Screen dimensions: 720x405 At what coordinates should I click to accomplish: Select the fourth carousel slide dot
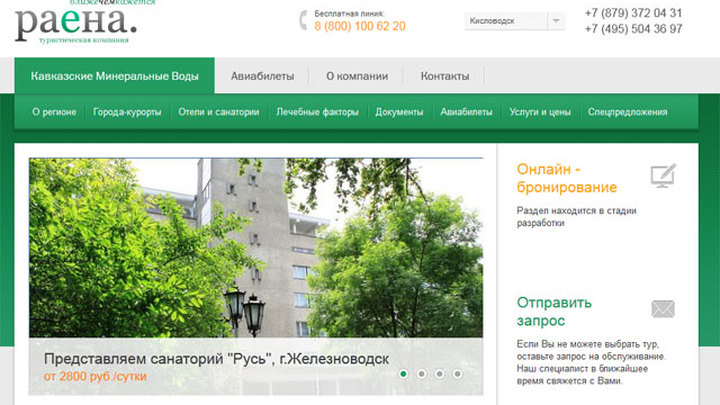[457, 373]
